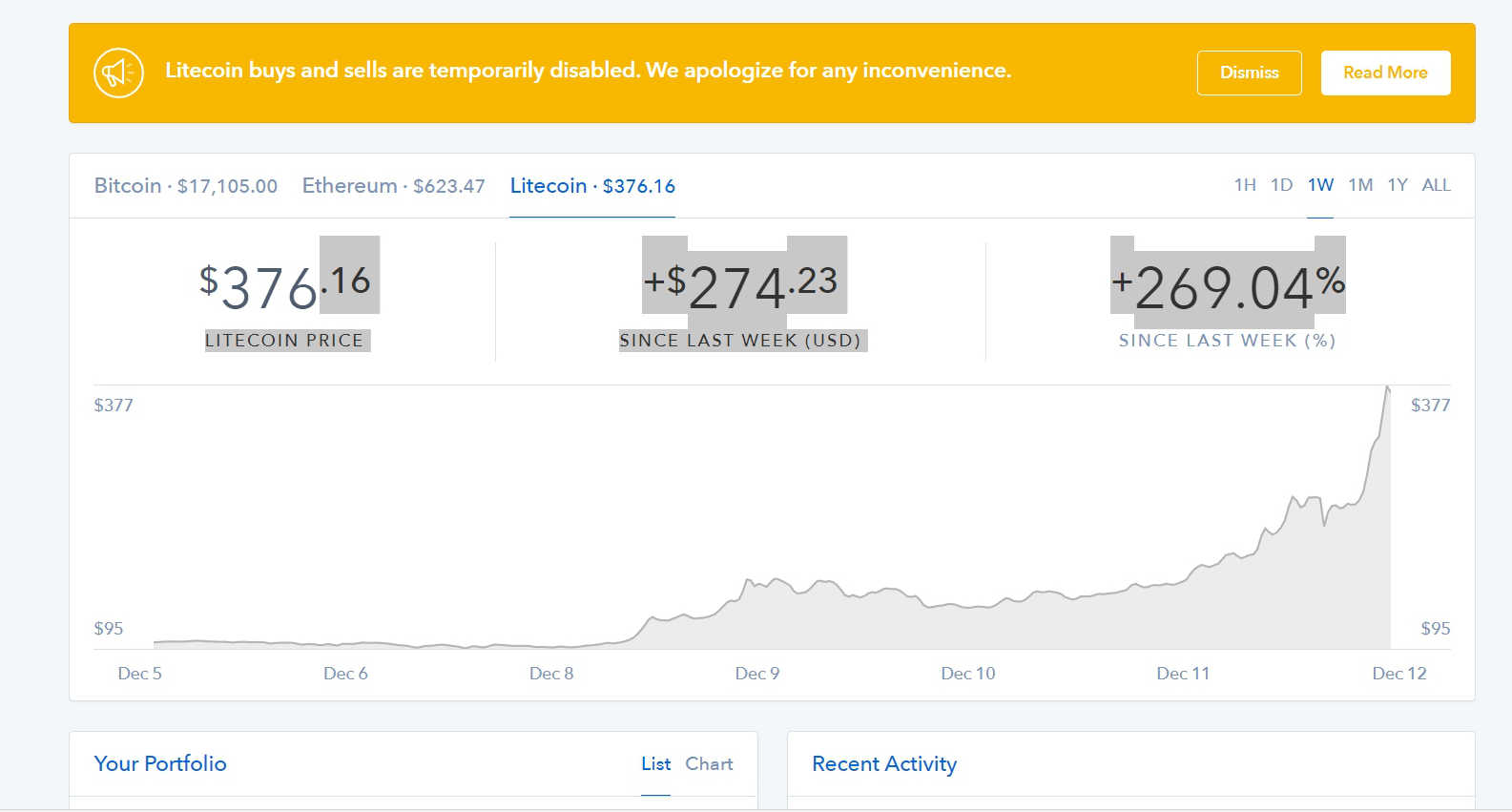This screenshot has height=812, width=1512.
Task: Click the Dec 8 axis label
Action: point(551,674)
